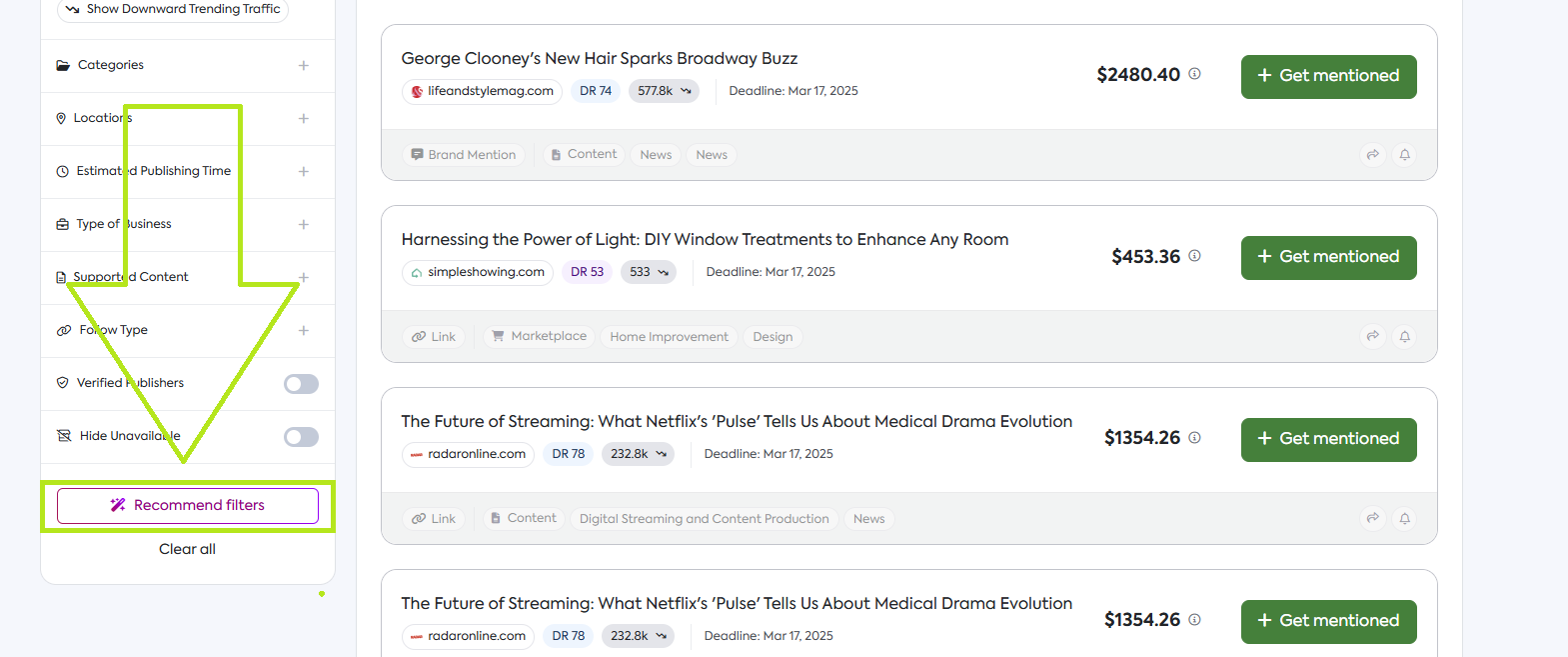The image size is (1568, 657).
Task: Click the Recommend filters button
Action: point(188,506)
